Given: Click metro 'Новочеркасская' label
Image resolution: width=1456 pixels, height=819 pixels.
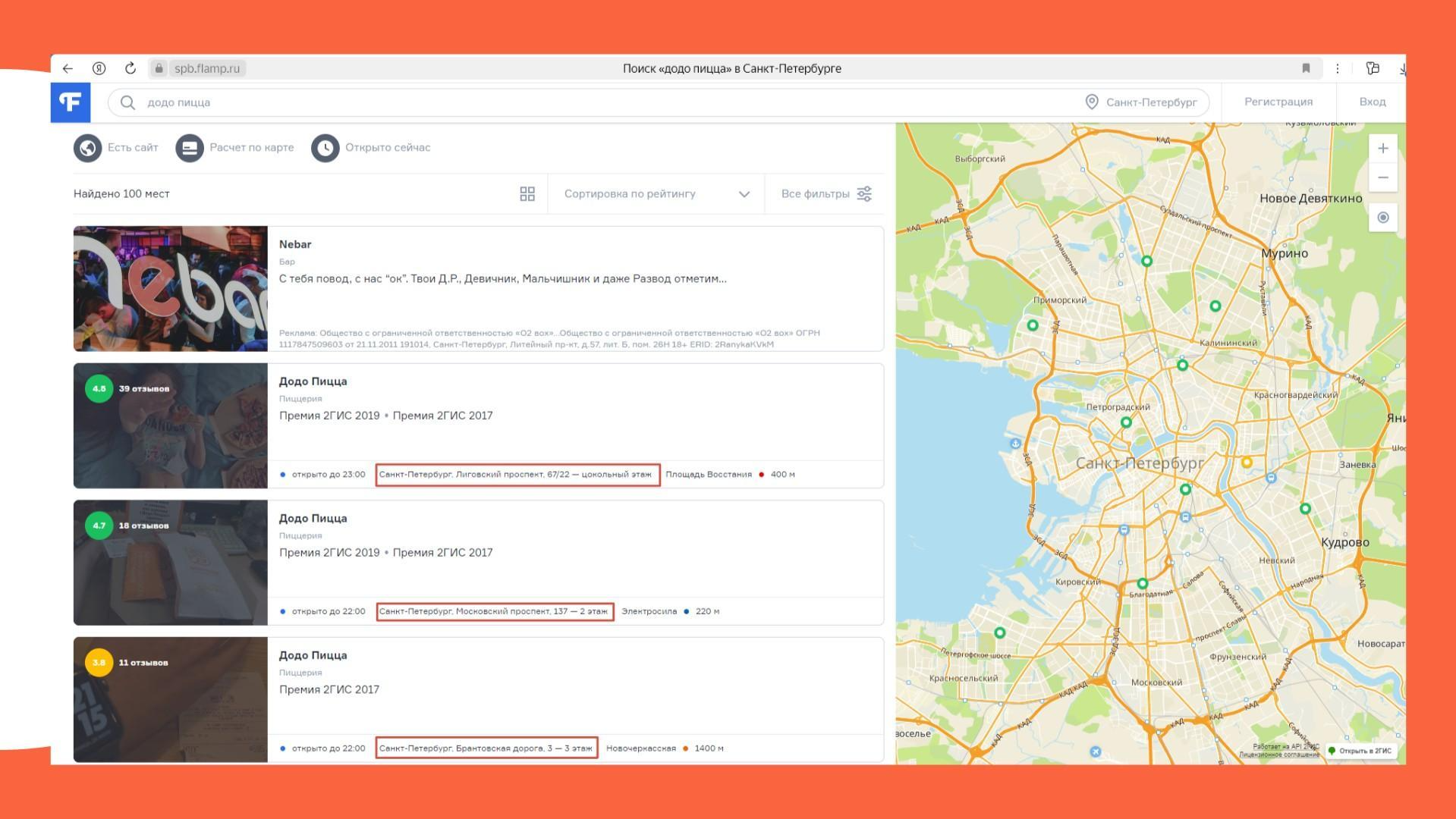Looking at the screenshot, I should 640,748.
